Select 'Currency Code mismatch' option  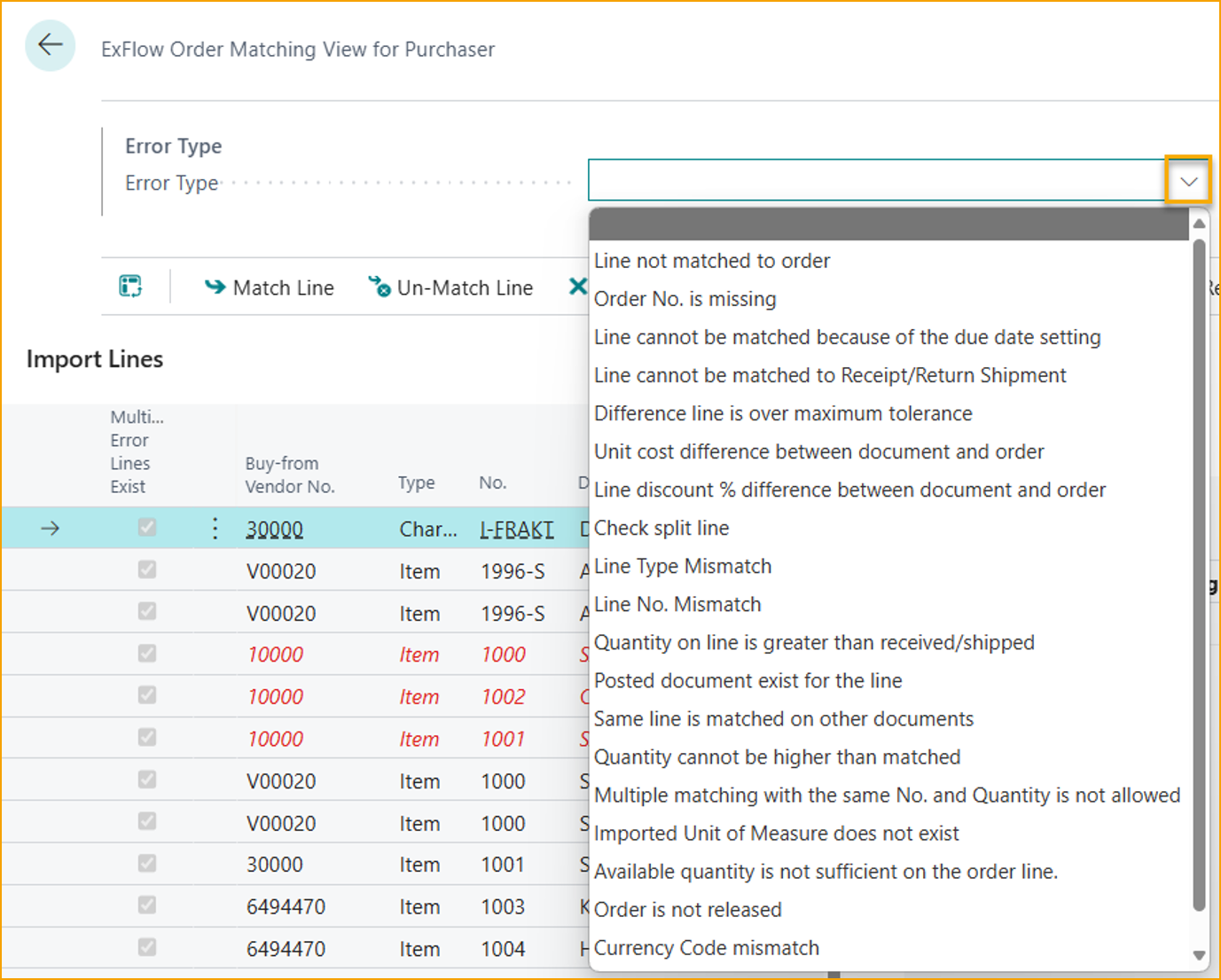coord(707,948)
